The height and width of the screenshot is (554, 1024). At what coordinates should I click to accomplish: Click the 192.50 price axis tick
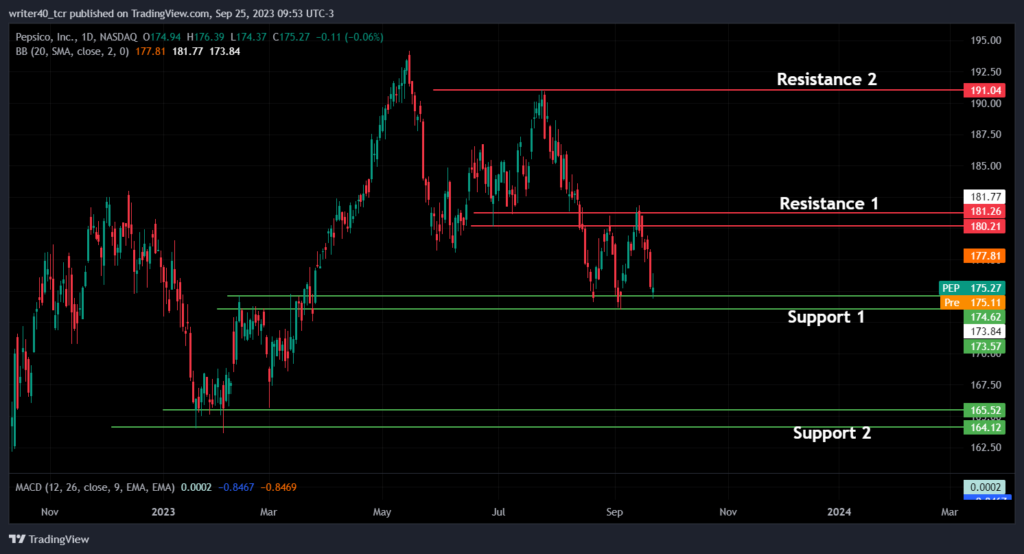coord(985,72)
